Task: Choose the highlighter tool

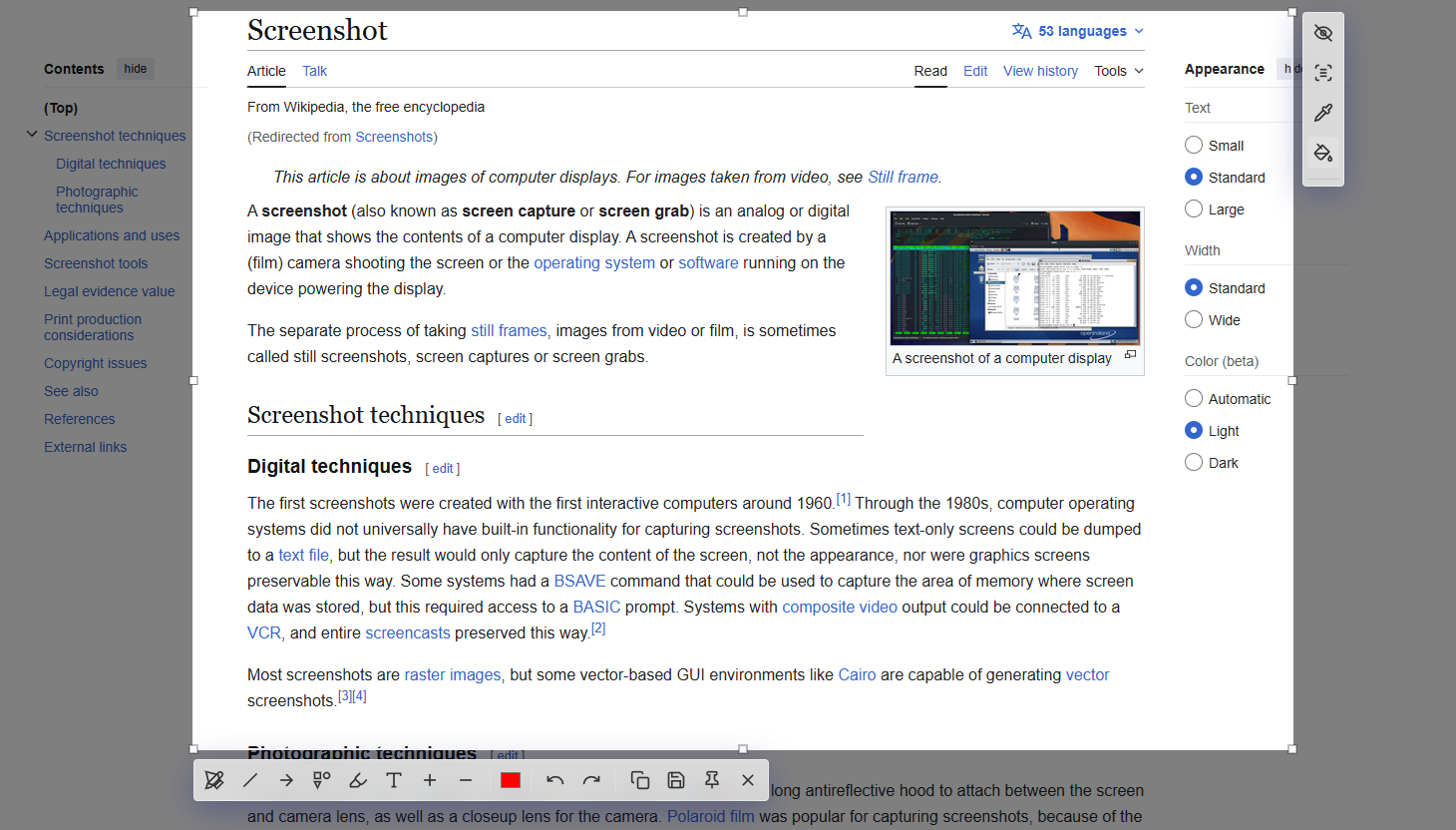Action: point(358,780)
